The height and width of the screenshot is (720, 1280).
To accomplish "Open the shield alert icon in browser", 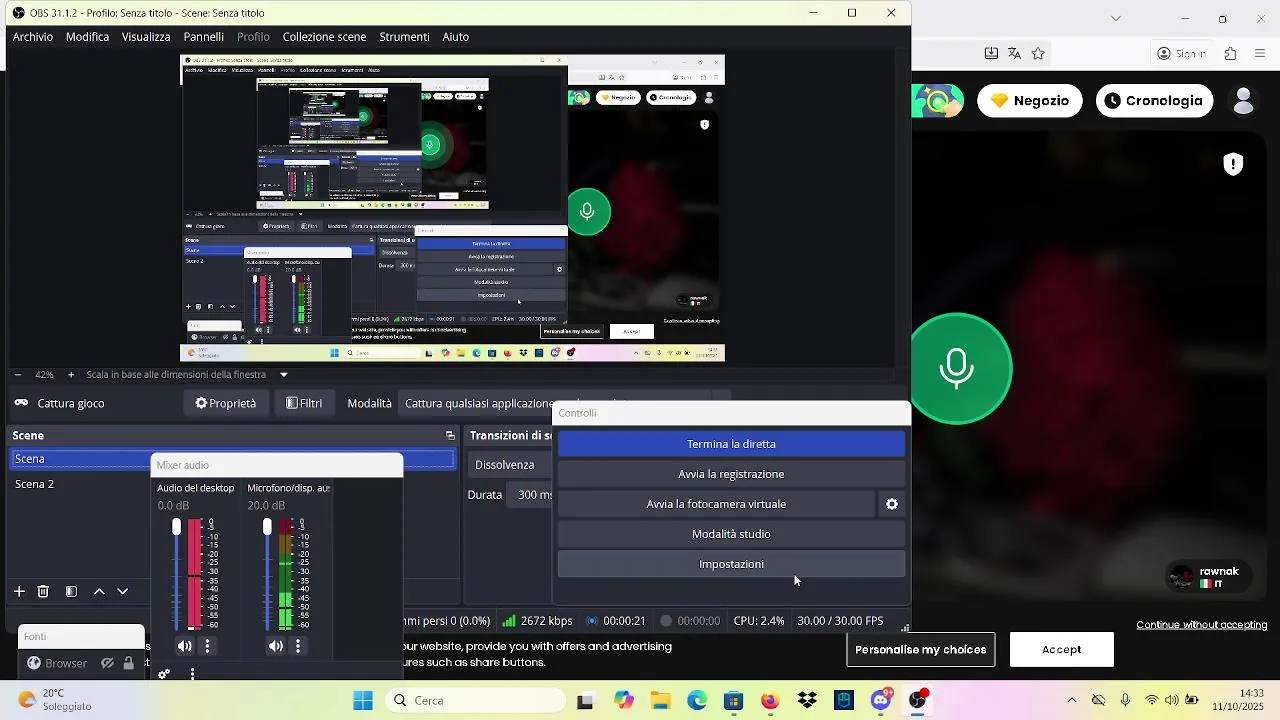I will (1233, 164).
